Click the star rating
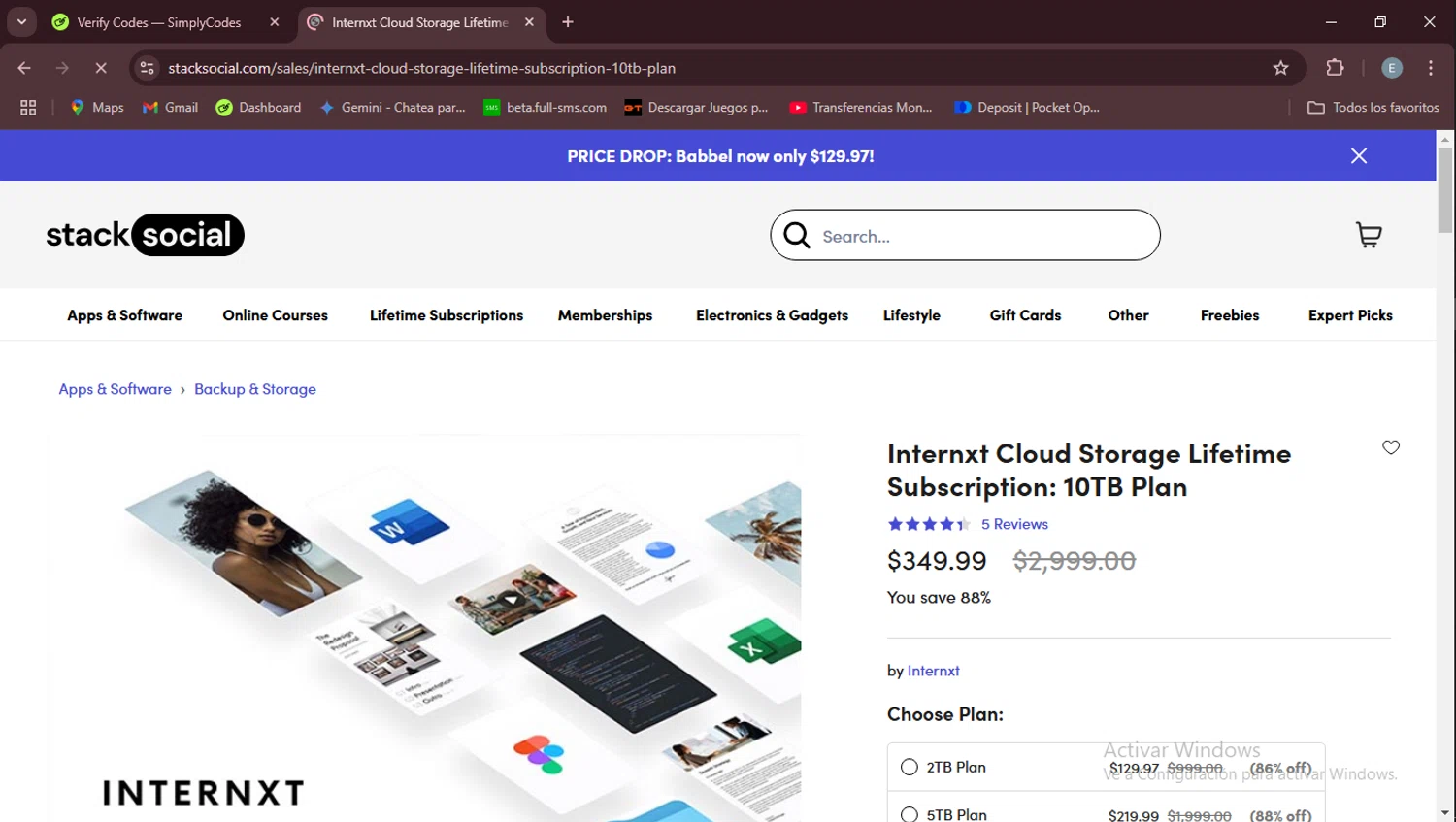The height and width of the screenshot is (822, 1456). coord(929,524)
